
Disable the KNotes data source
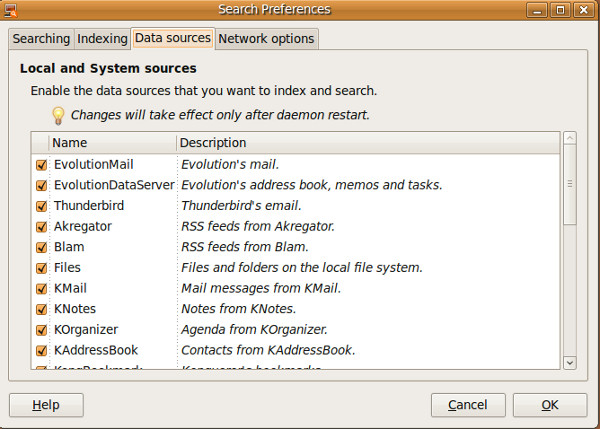click(x=41, y=310)
